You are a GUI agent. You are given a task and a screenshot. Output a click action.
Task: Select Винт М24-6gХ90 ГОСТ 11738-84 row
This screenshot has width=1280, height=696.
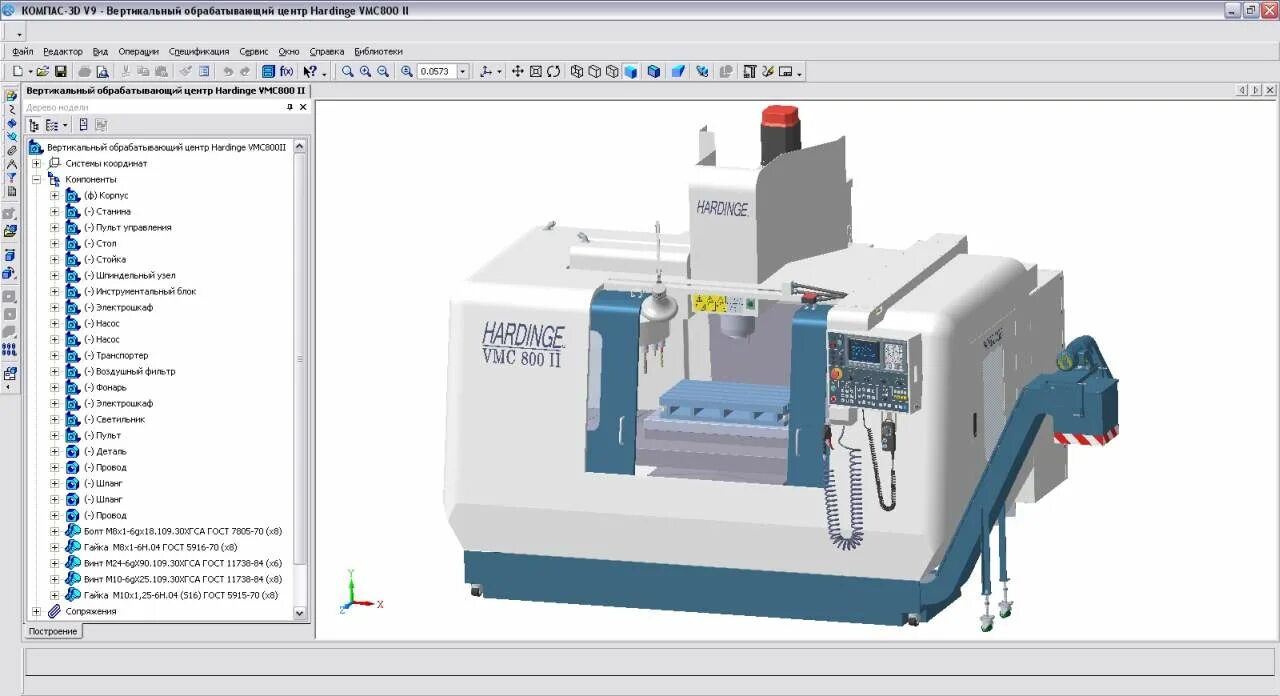click(x=183, y=563)
